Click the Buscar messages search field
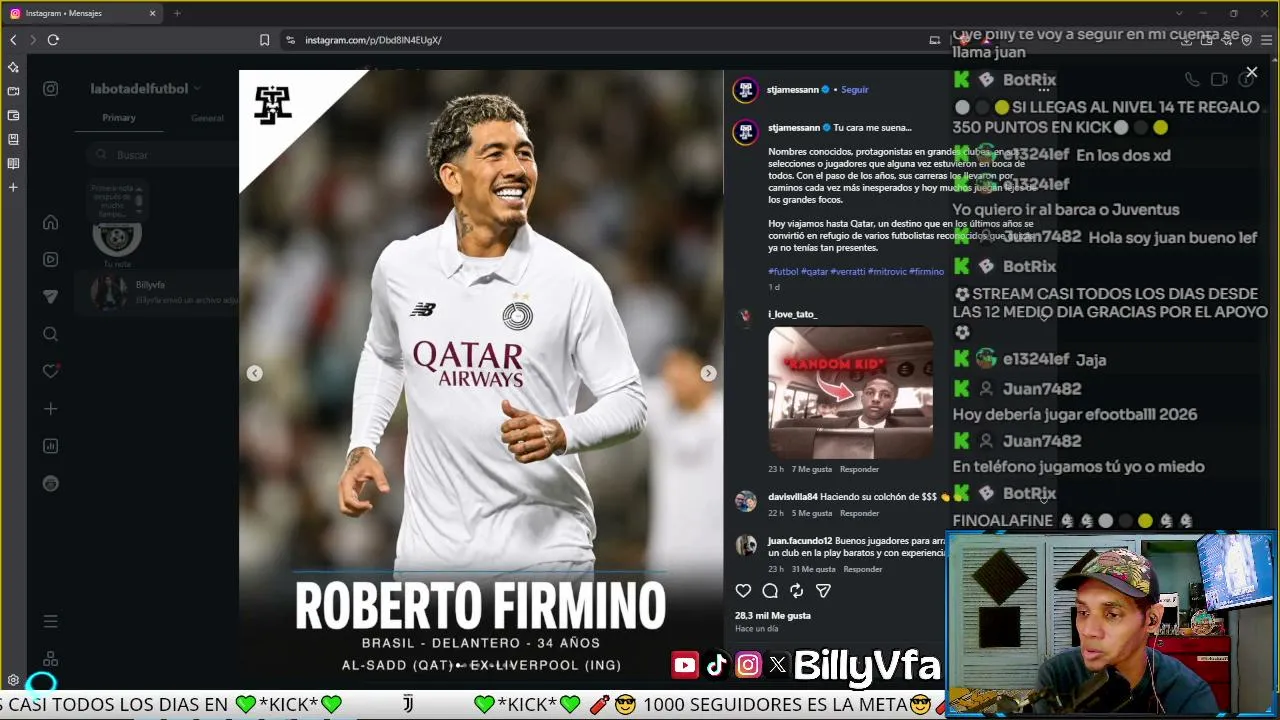Screen dimensions: 1280x720 [x=160, y=155]
